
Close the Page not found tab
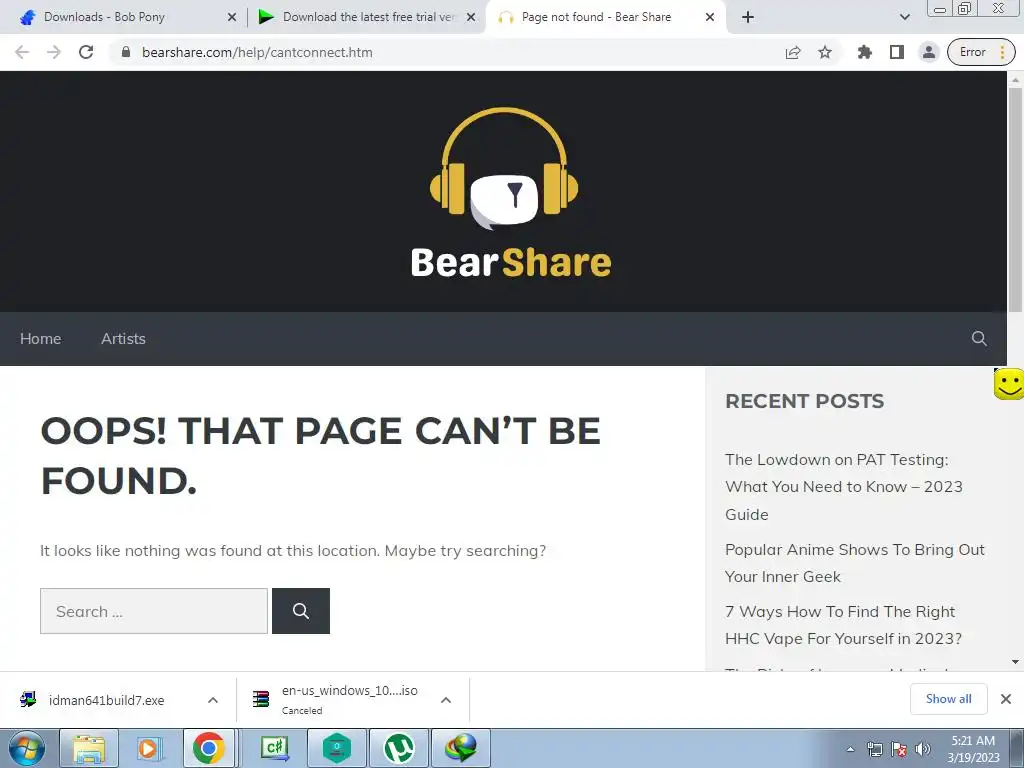(x=710, y=17)
